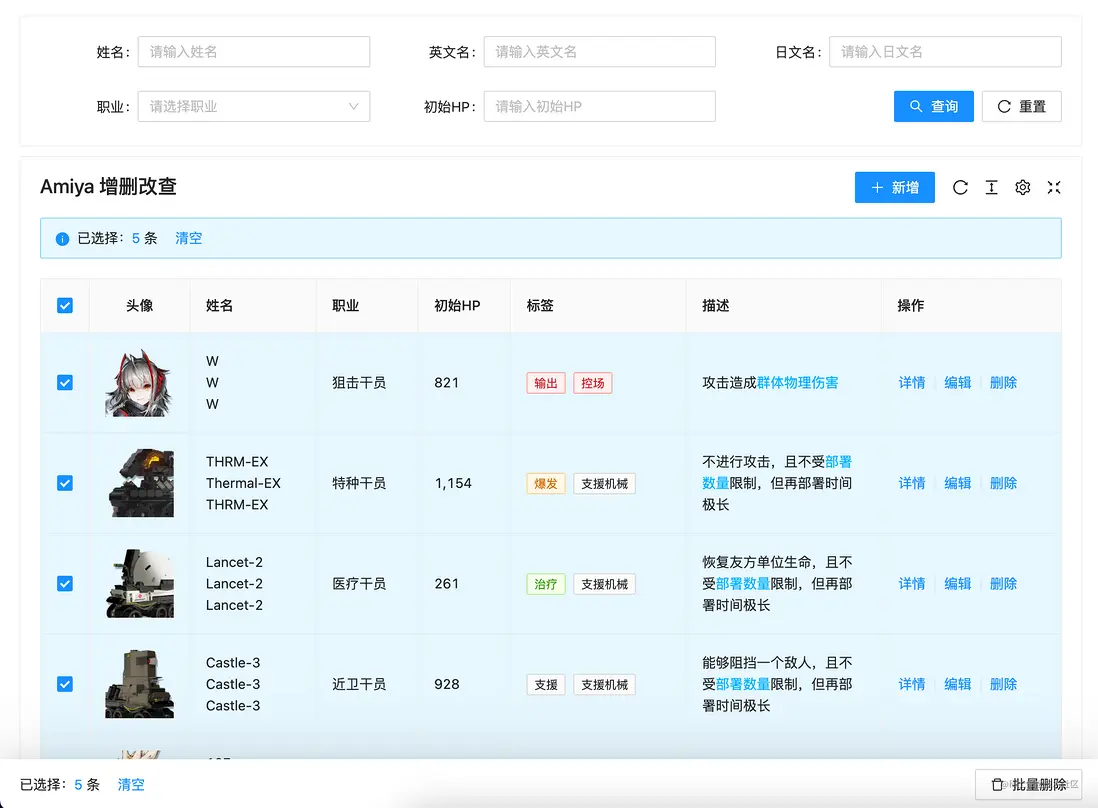Click 编辑 link in Lancet-2 row
Image resolution: width=1098 pixels, height=808 pixels.
957,584
